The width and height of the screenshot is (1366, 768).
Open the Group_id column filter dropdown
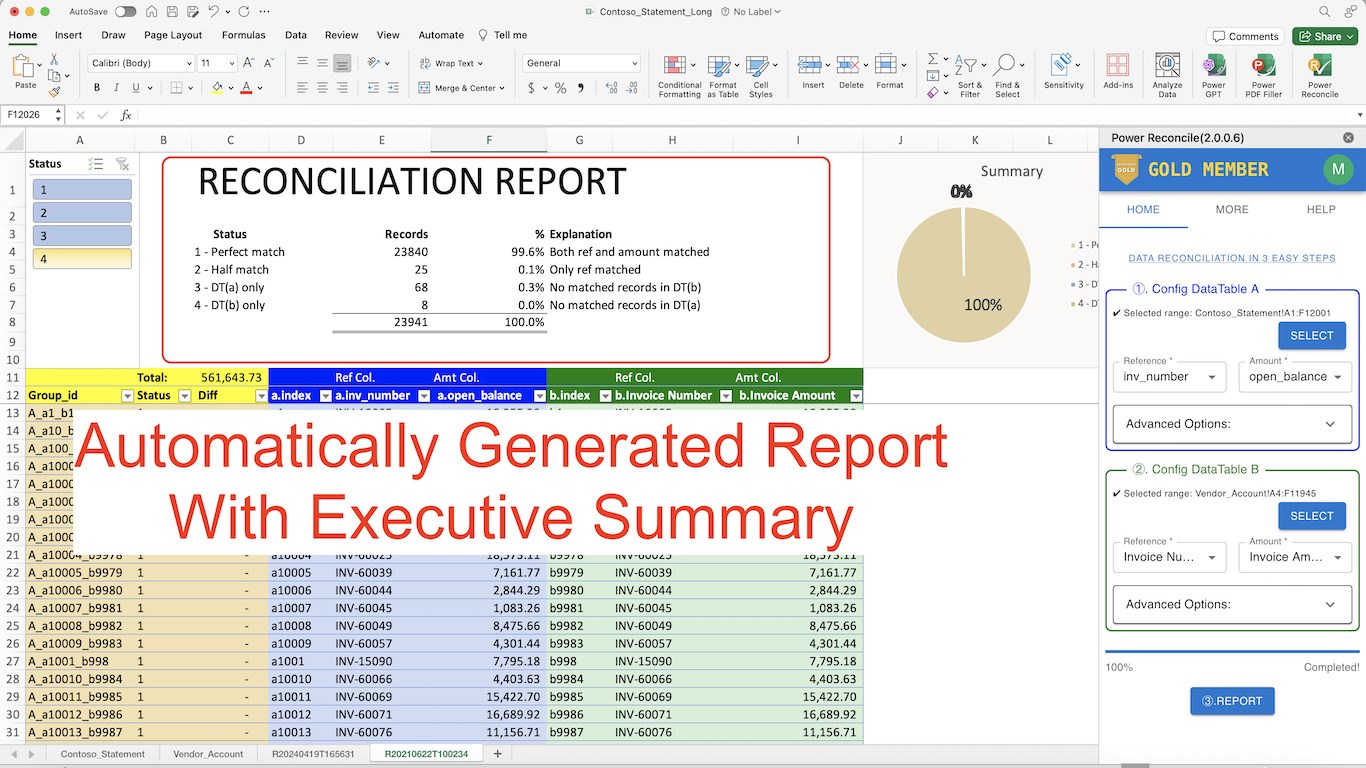pyautogui.click(x=127, y=396)
